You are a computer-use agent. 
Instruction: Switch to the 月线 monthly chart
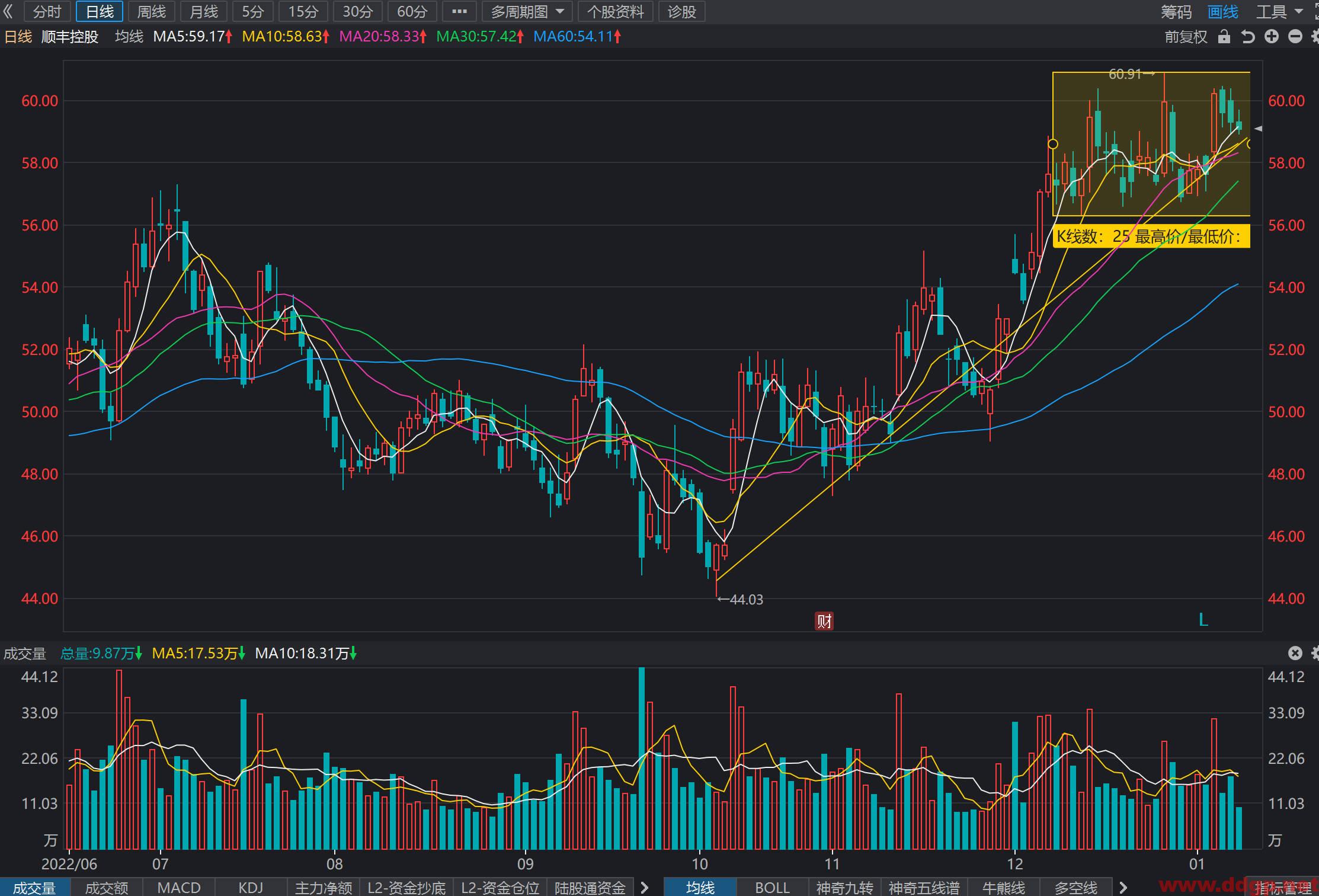pyautogui.click(x=204, y=11)
